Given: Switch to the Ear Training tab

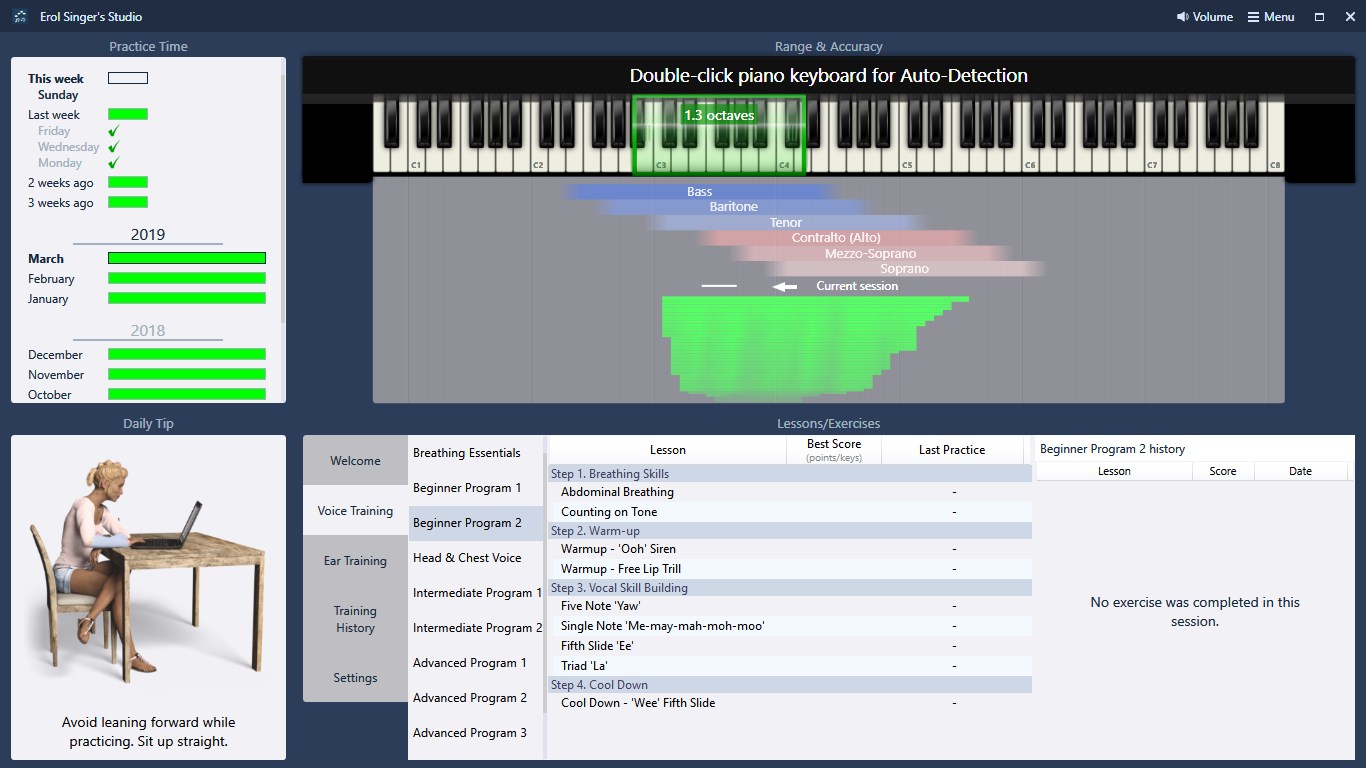Looking at the screenshot, I should 354,561.
